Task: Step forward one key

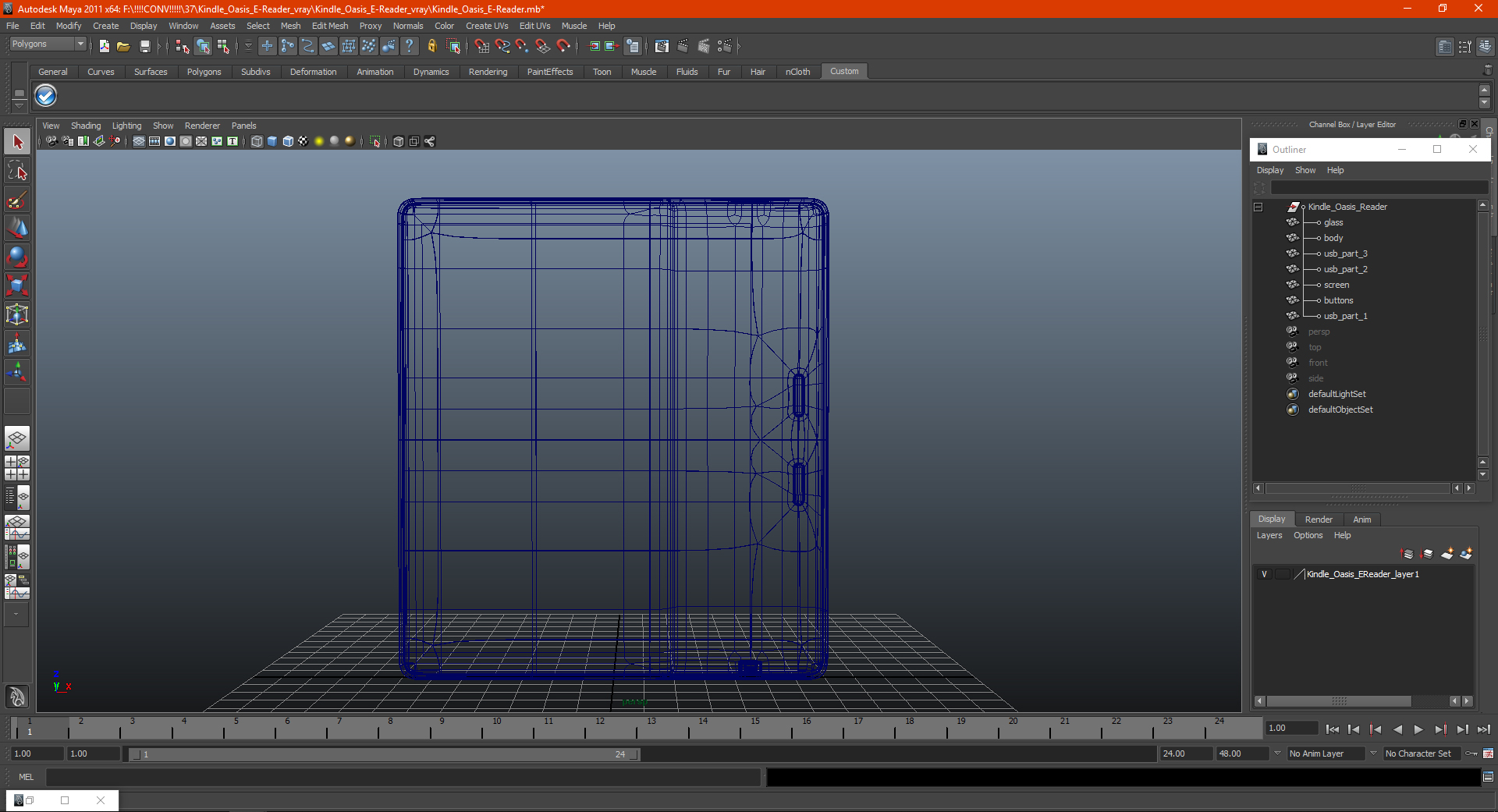Action: pos(1440,729)
